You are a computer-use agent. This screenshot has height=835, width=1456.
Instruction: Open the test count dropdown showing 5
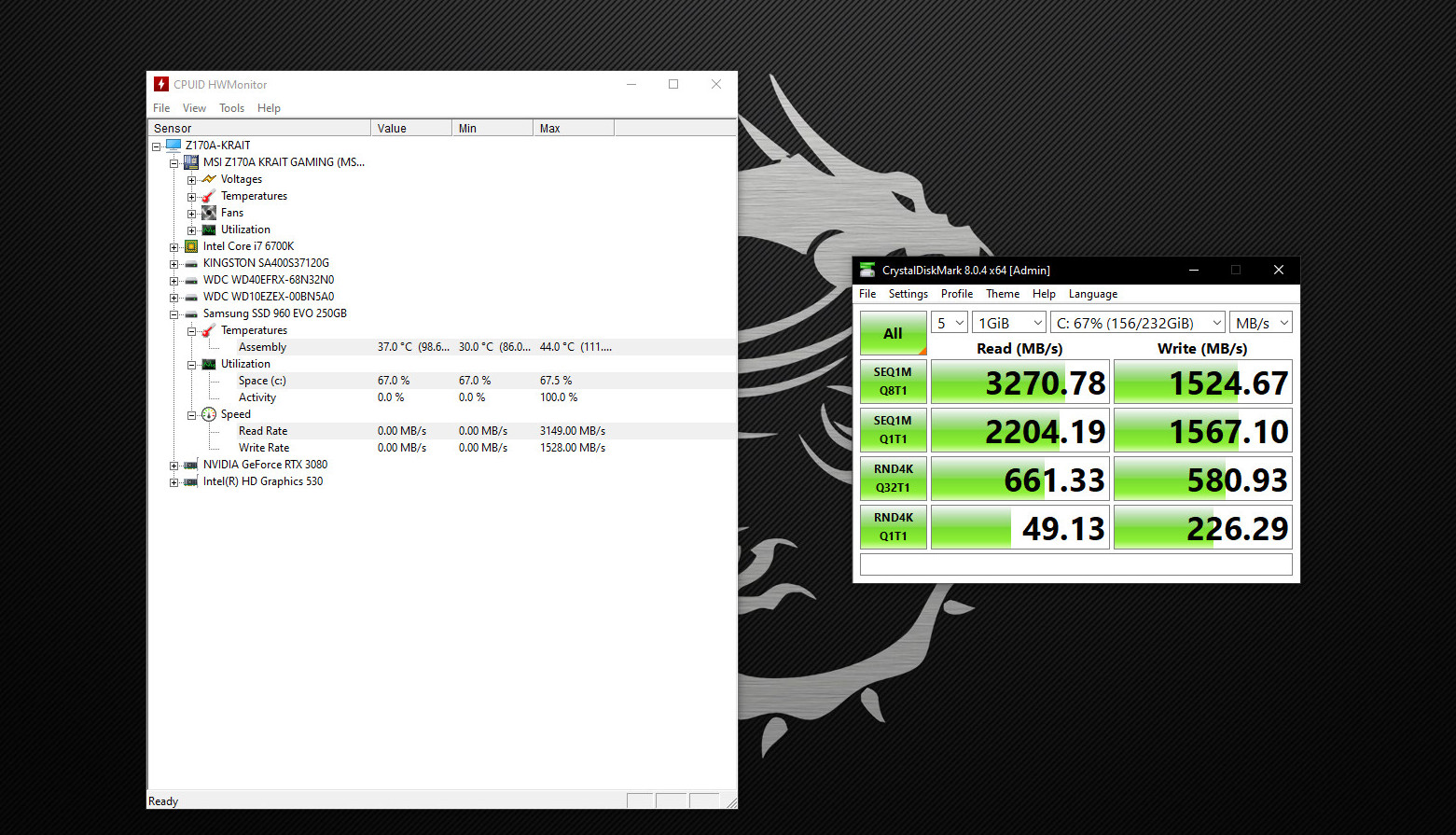click(x=950, y=323)
